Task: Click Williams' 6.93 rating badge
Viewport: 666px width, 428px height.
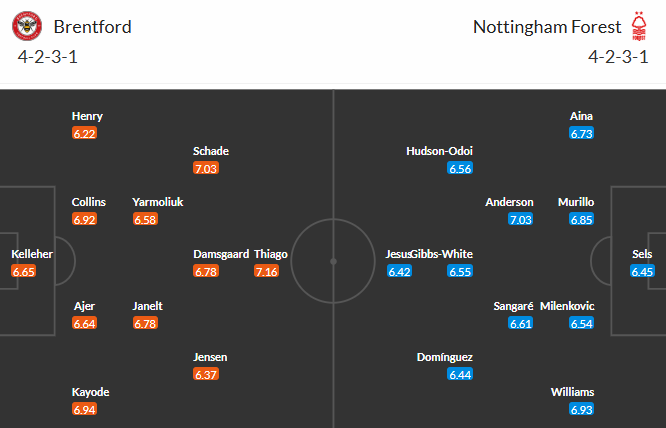Action: click(581, 409)
